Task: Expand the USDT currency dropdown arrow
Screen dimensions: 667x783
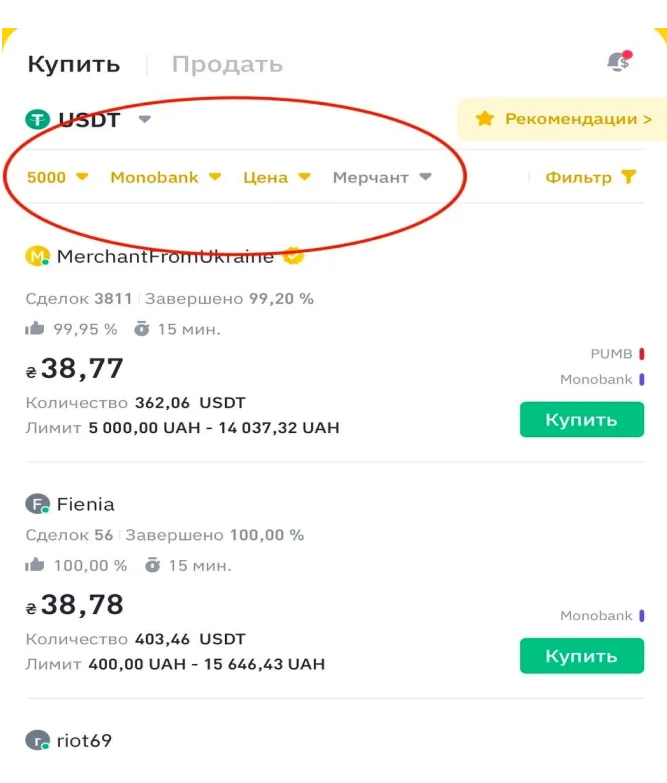Action: pos(145,119)
